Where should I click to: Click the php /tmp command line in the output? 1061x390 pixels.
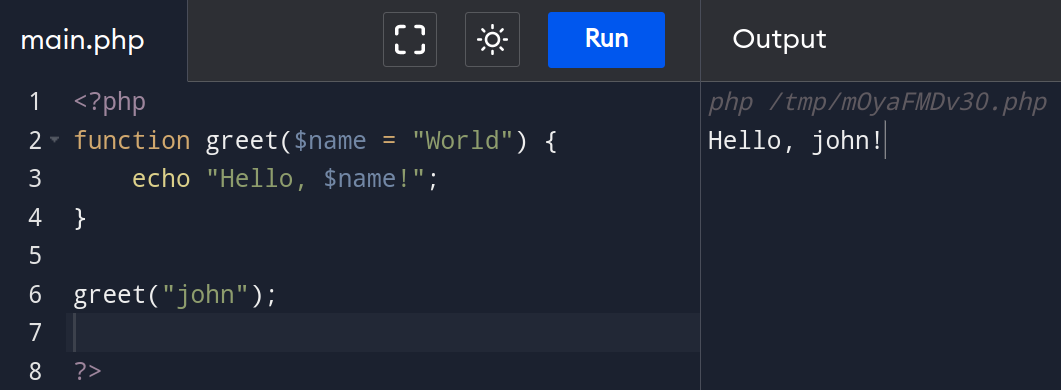[x=877, y=103]
